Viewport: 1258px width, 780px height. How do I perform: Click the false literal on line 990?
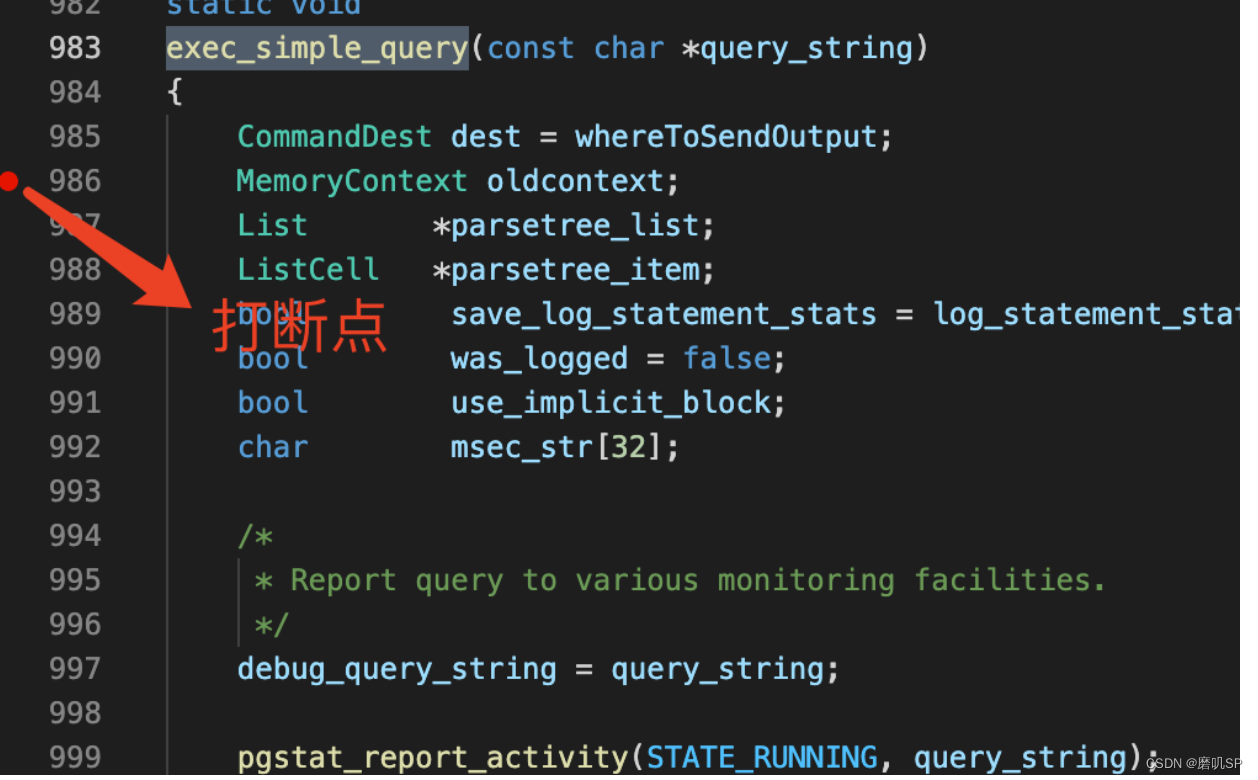[727, 358]
